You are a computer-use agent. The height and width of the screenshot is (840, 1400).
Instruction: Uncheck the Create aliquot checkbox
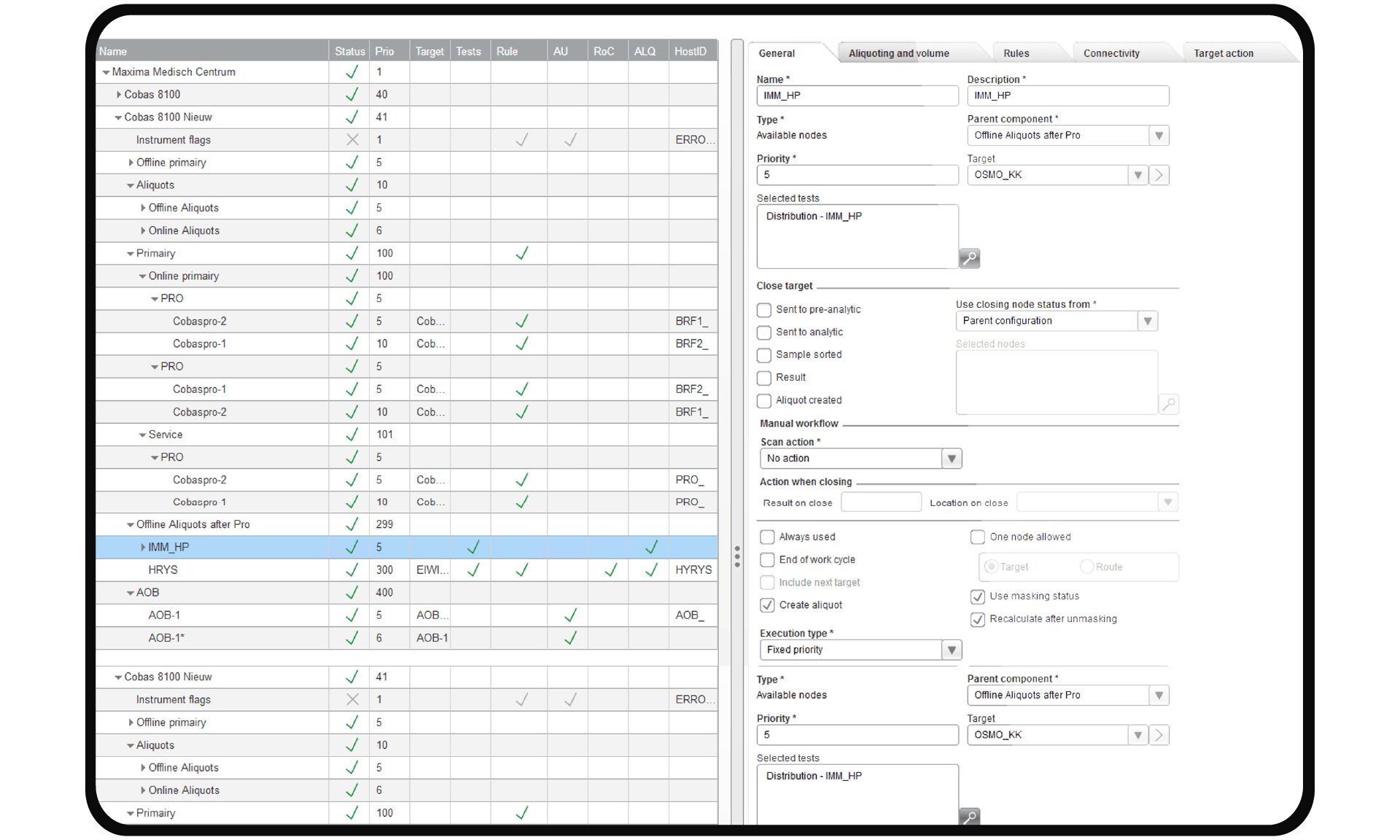(x=767, y=605)
